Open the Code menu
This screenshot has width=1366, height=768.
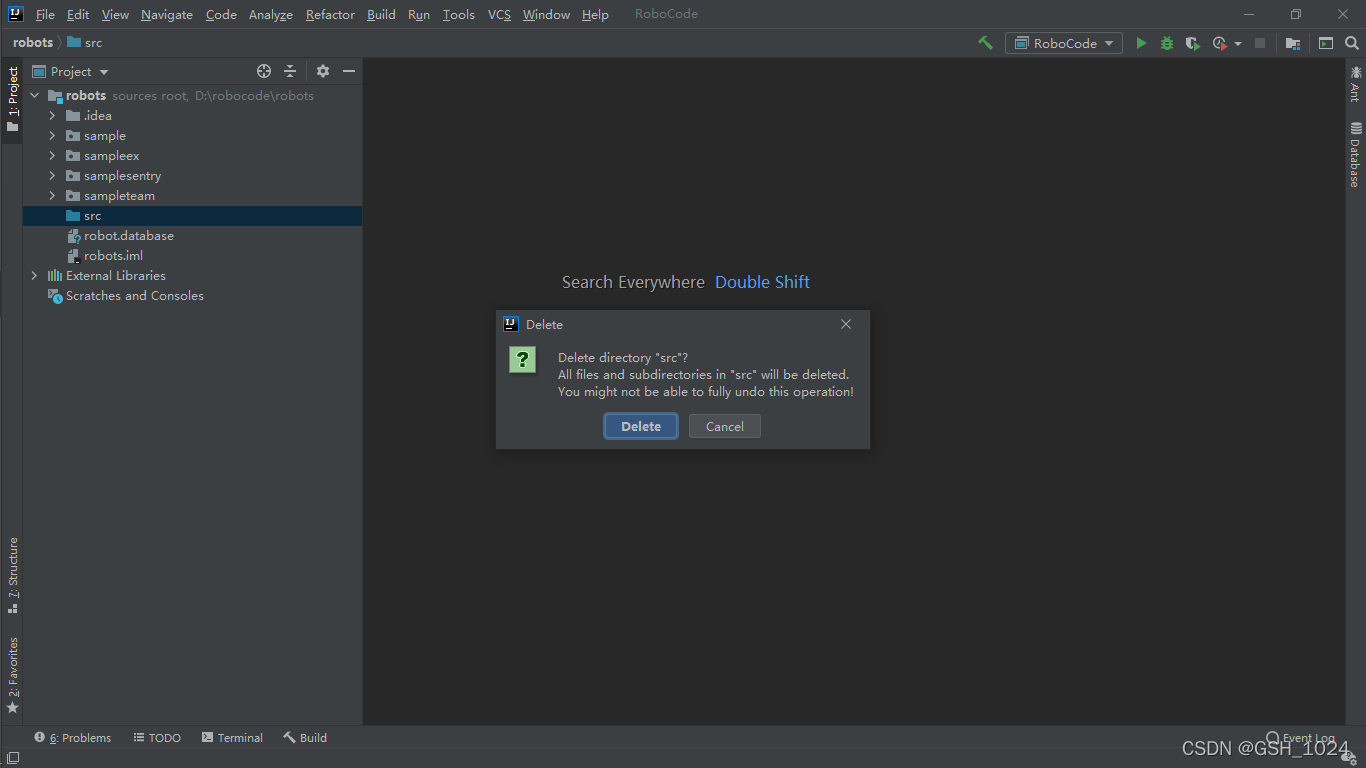click(x=221, y=14)
